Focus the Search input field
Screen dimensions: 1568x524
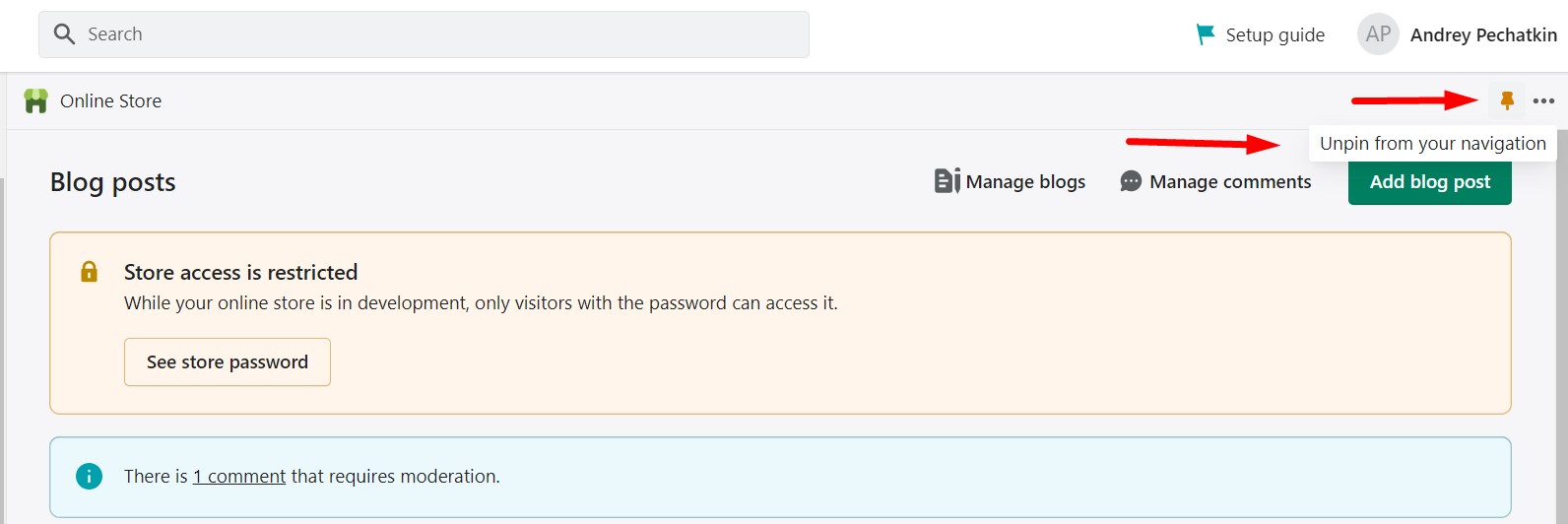coord(424,34)
